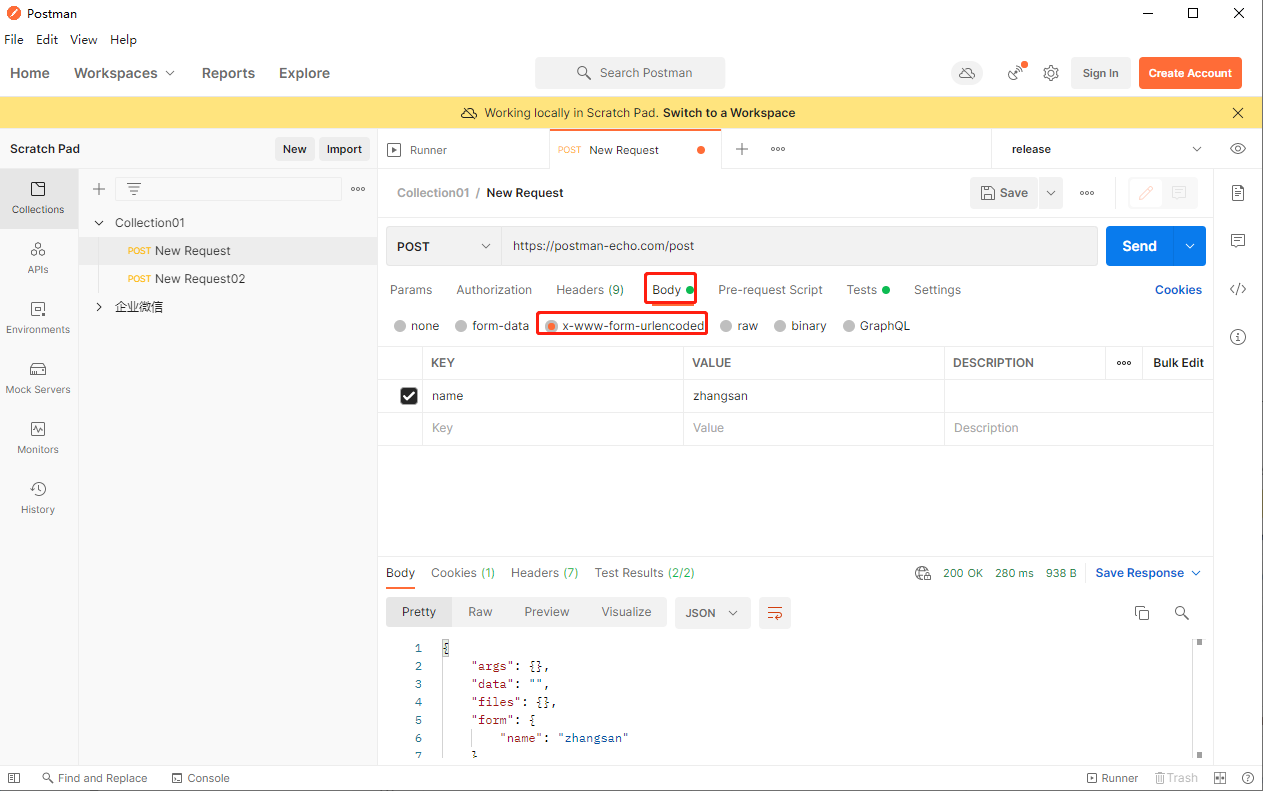Open the code snippet icon in right sidebar
The image size is (1263, 791).
[x=1238, y=289]
